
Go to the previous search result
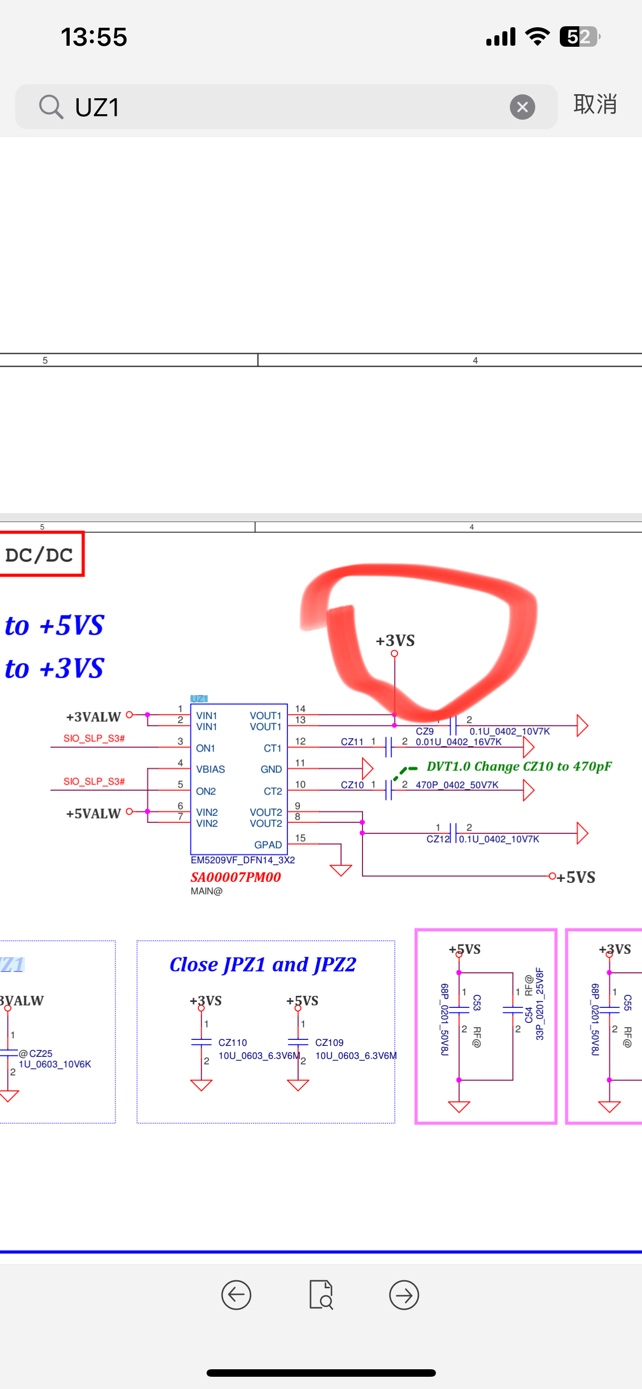click(x=236, y=1295)
